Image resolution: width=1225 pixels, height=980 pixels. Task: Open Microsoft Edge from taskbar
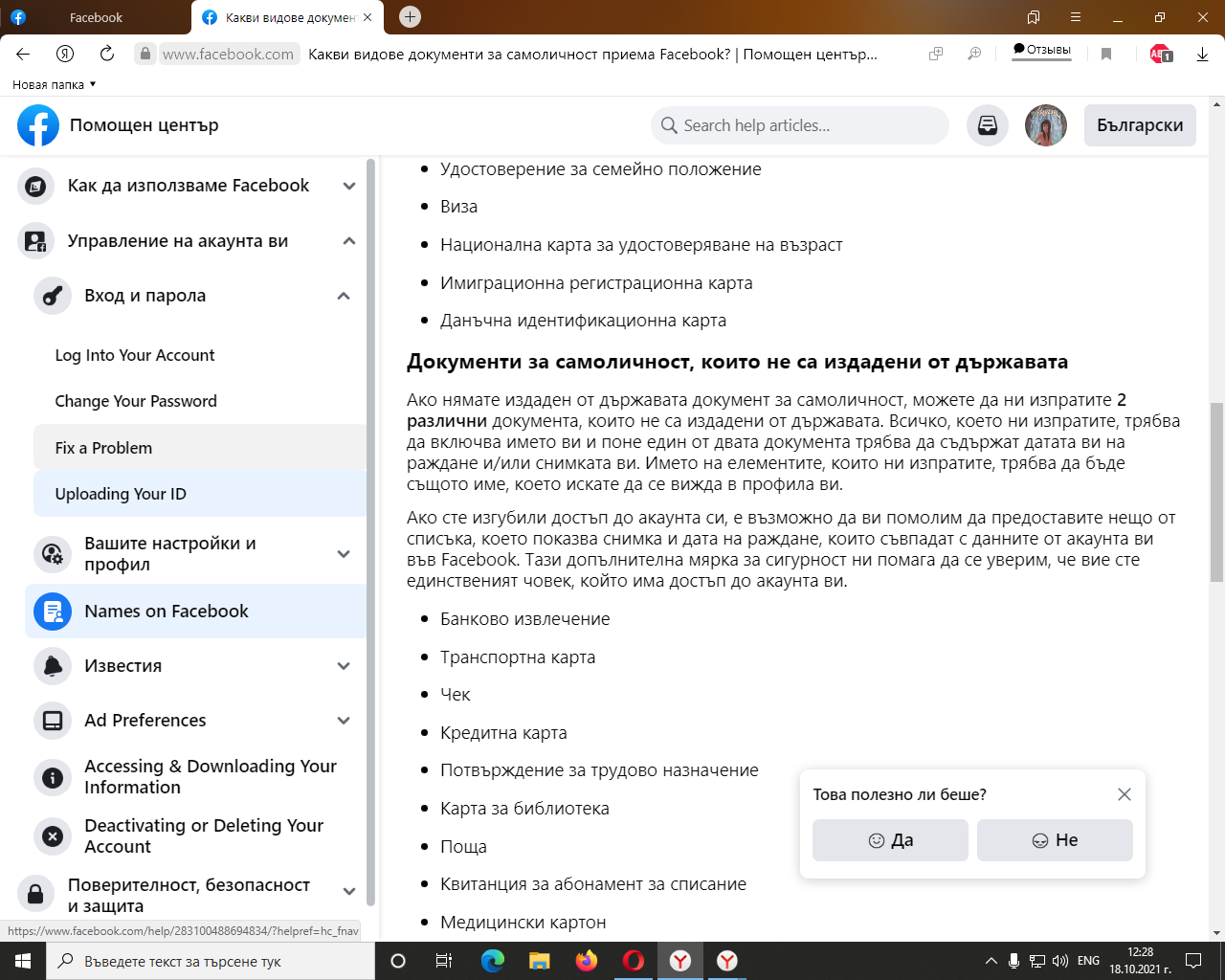click(493, 961)
